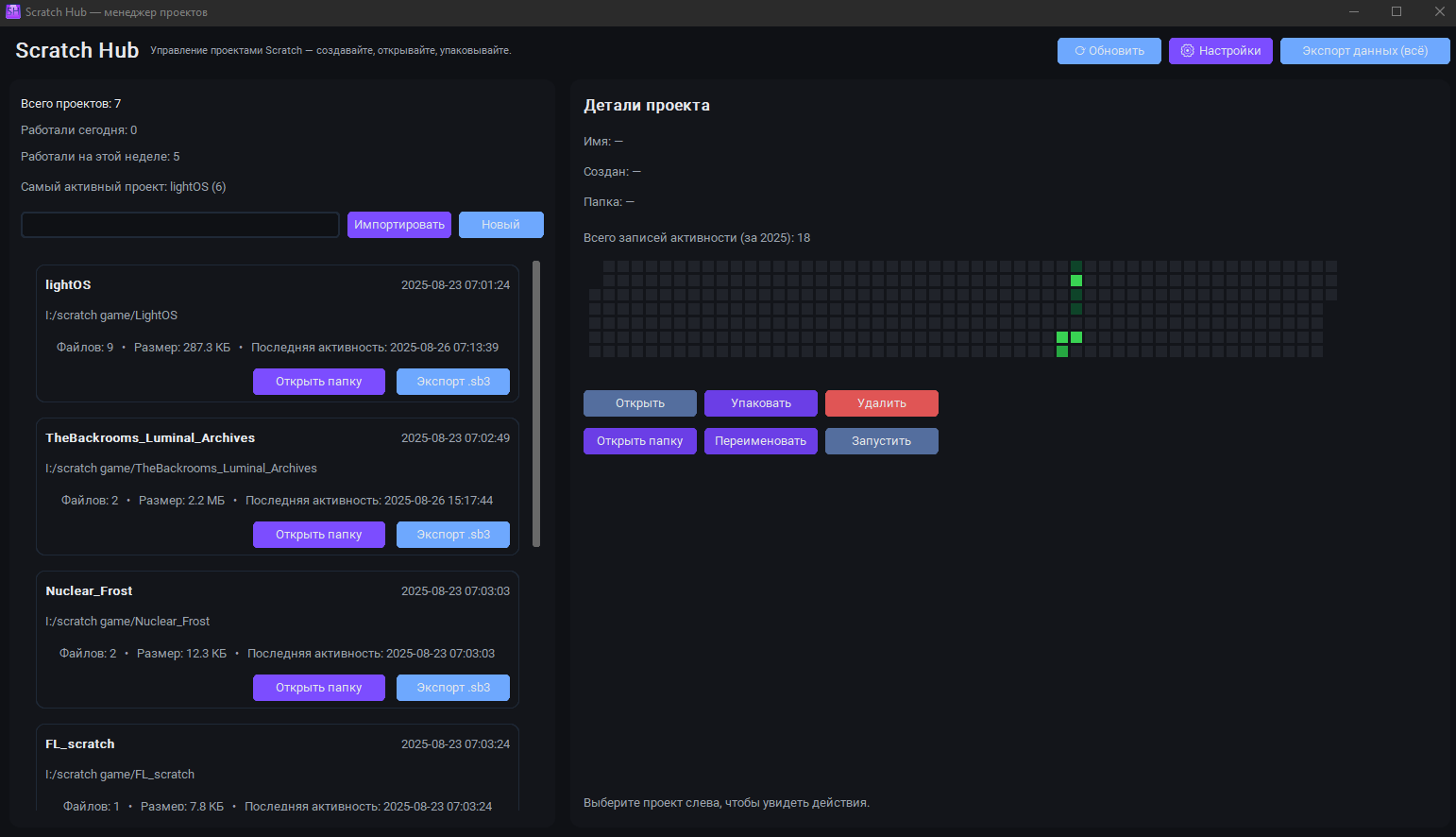This screenshot has width=1456, height=837.
Task: Click bright green activity cell in second heatmap row
Action: (1076, 281)
